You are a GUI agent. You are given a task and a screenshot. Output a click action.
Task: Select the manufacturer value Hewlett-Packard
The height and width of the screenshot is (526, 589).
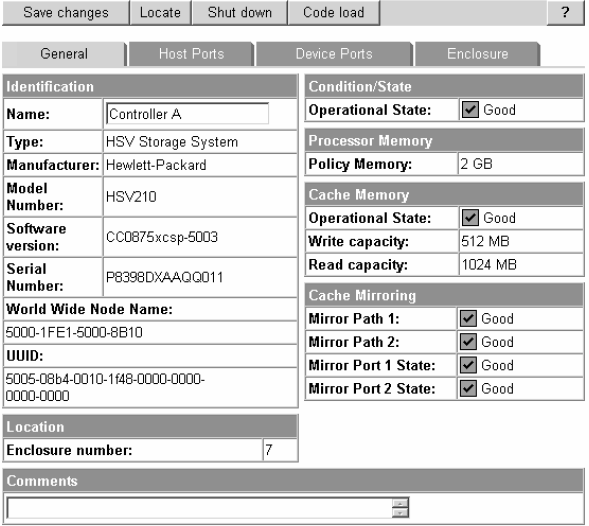point(156,165)
